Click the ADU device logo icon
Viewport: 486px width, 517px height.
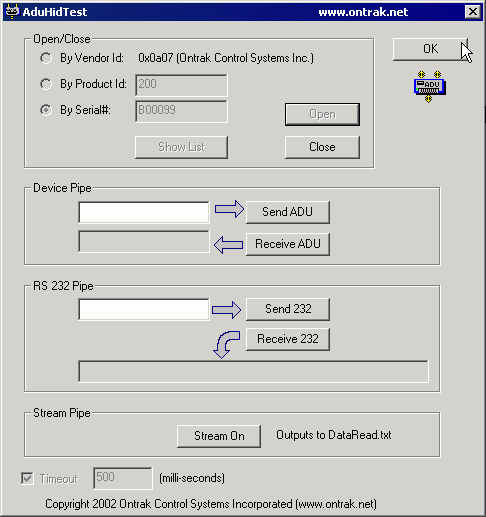click(x=430, y=87)
